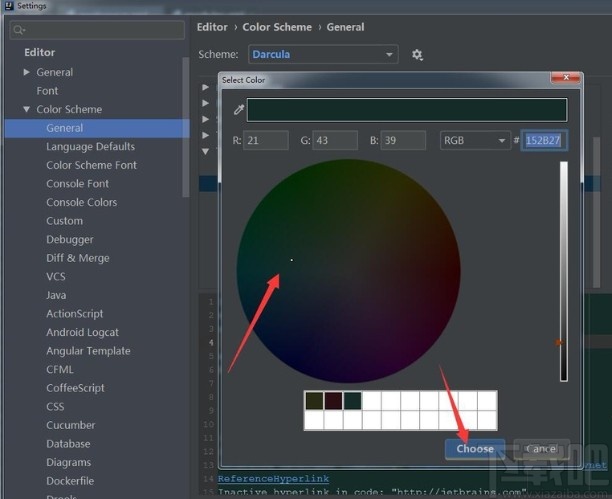Viewport: 612px width, 499px height.
Task: Open the Scheme Darcula dropdown
Action: [321, 55]
